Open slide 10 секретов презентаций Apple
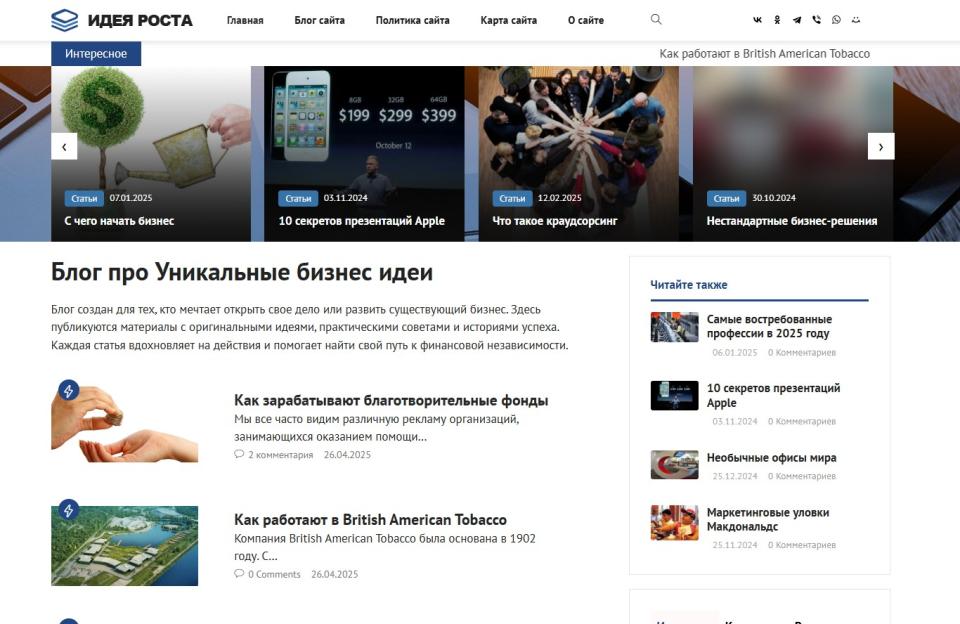Viewport: 960px width, 624px height. [x=362, y=221]
